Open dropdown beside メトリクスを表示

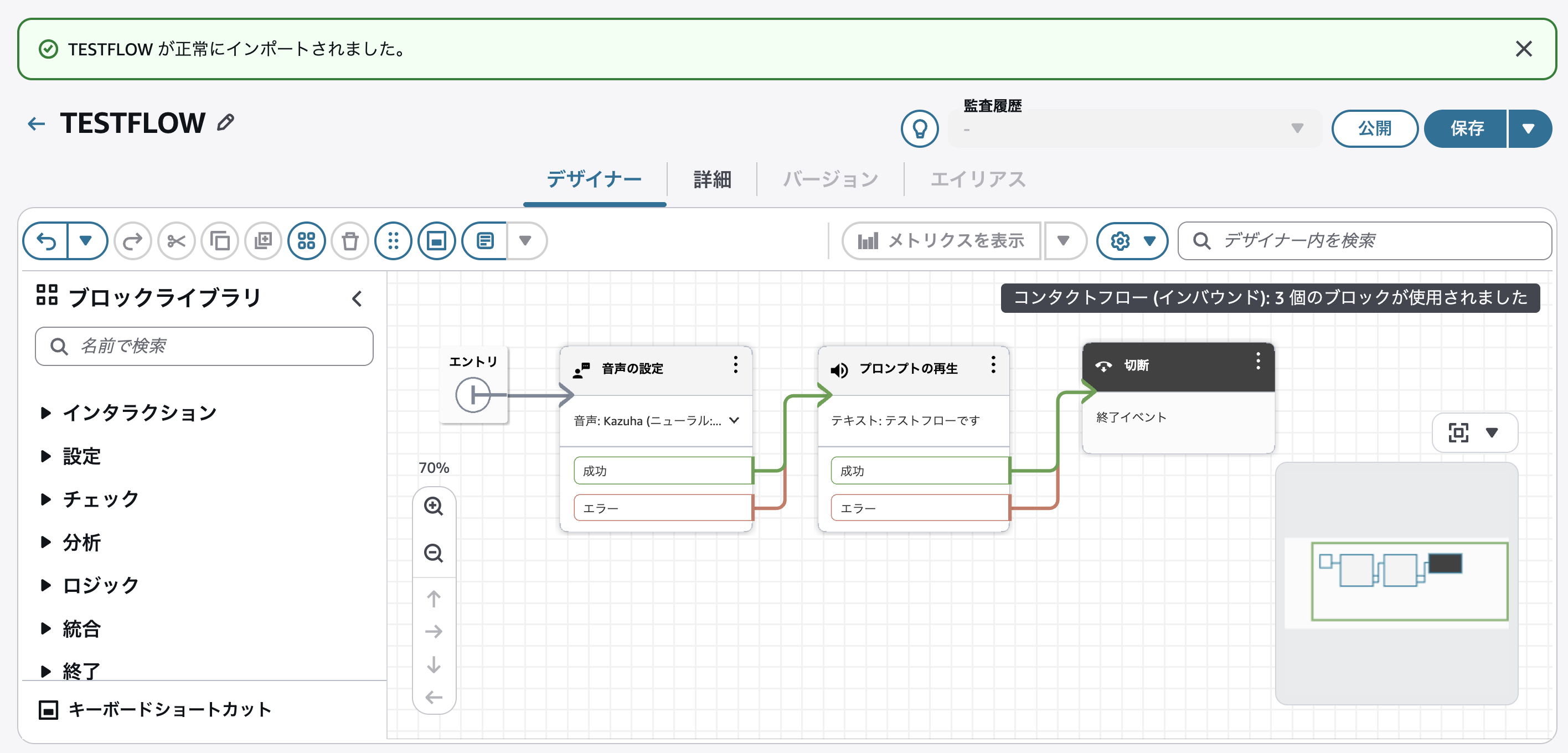point(1064,241)
